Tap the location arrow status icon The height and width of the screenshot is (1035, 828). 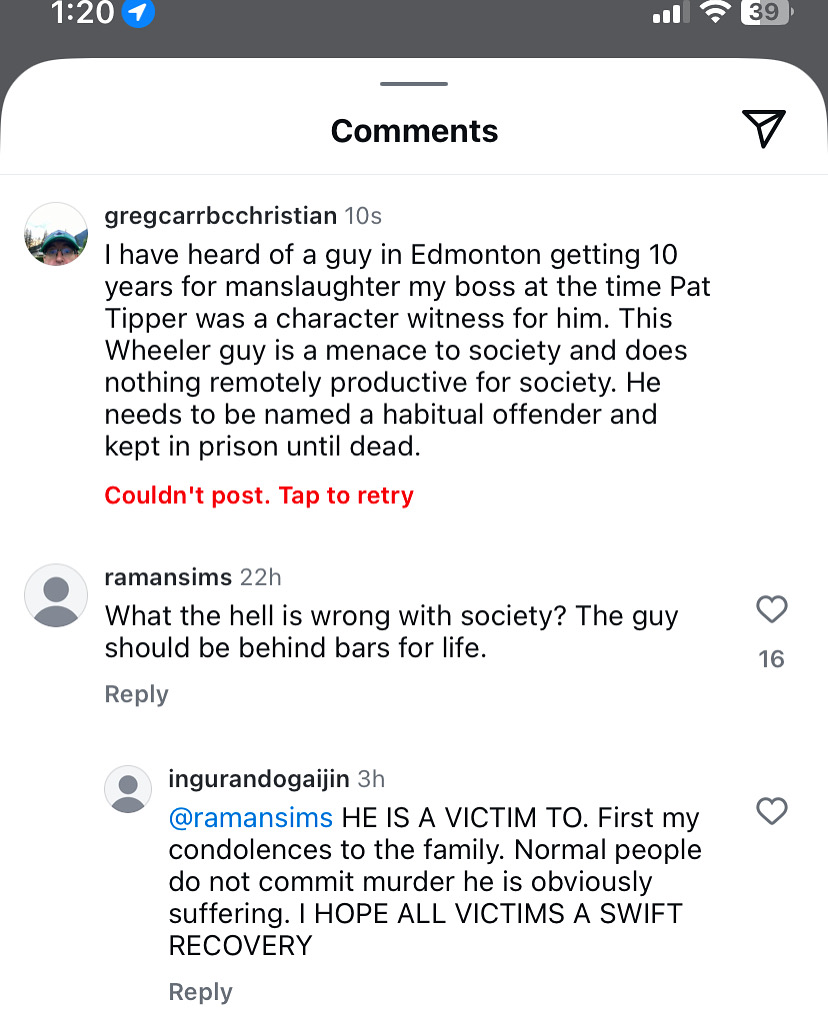point(138,13)
